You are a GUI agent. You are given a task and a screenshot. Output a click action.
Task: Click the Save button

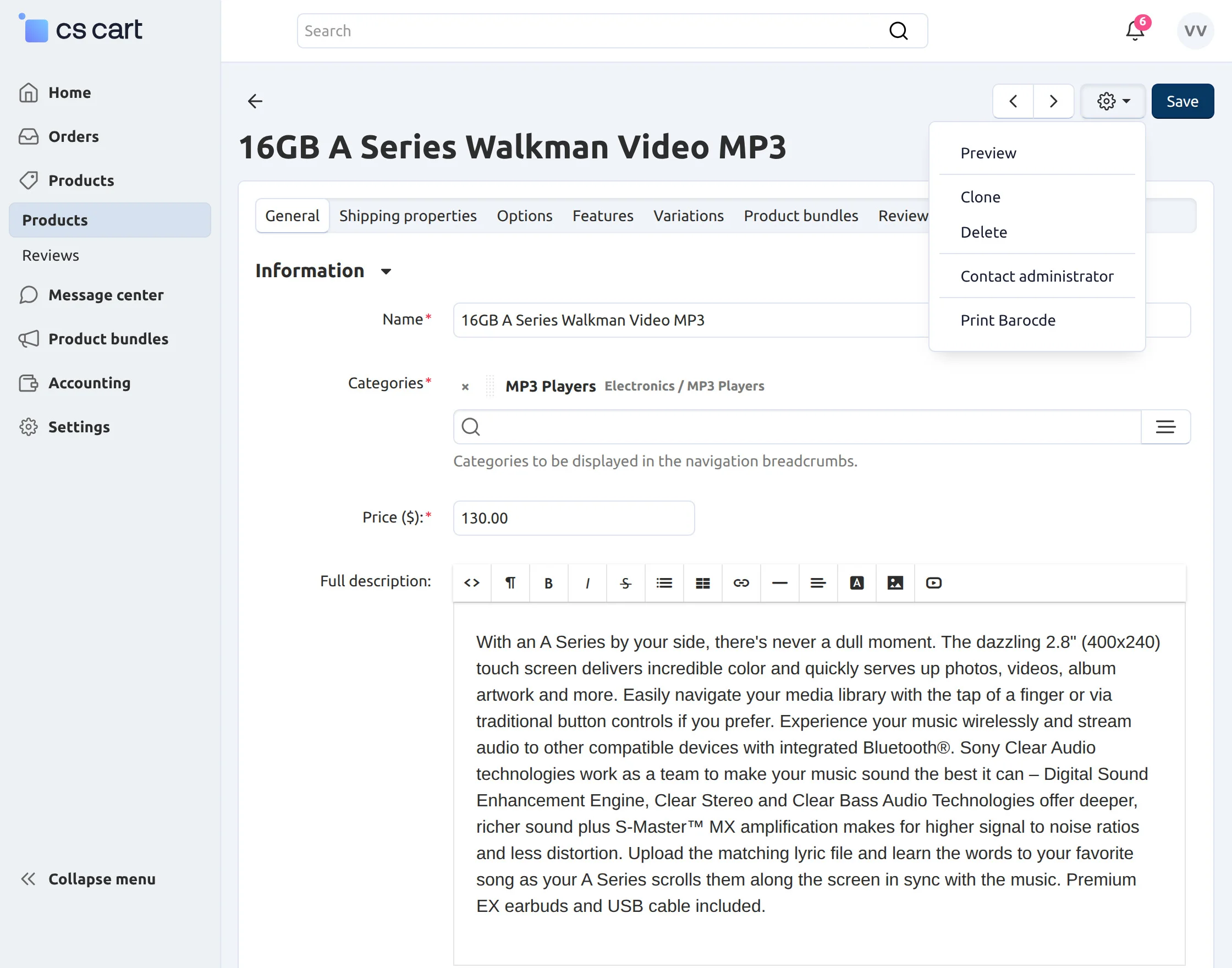[x=1182, y=101]
